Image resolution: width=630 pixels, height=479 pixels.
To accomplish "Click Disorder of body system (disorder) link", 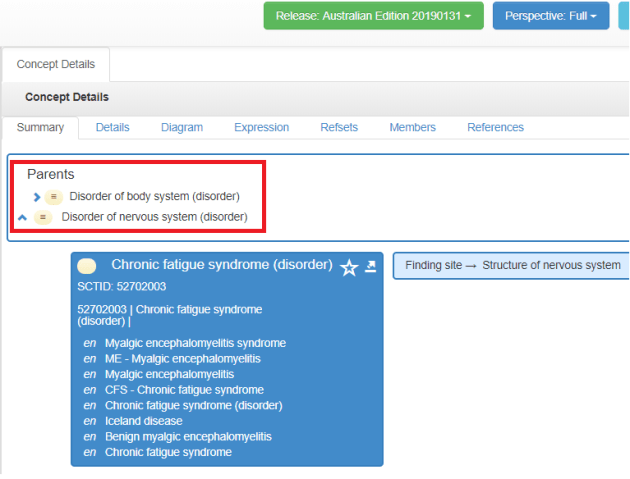I will 154,196.
